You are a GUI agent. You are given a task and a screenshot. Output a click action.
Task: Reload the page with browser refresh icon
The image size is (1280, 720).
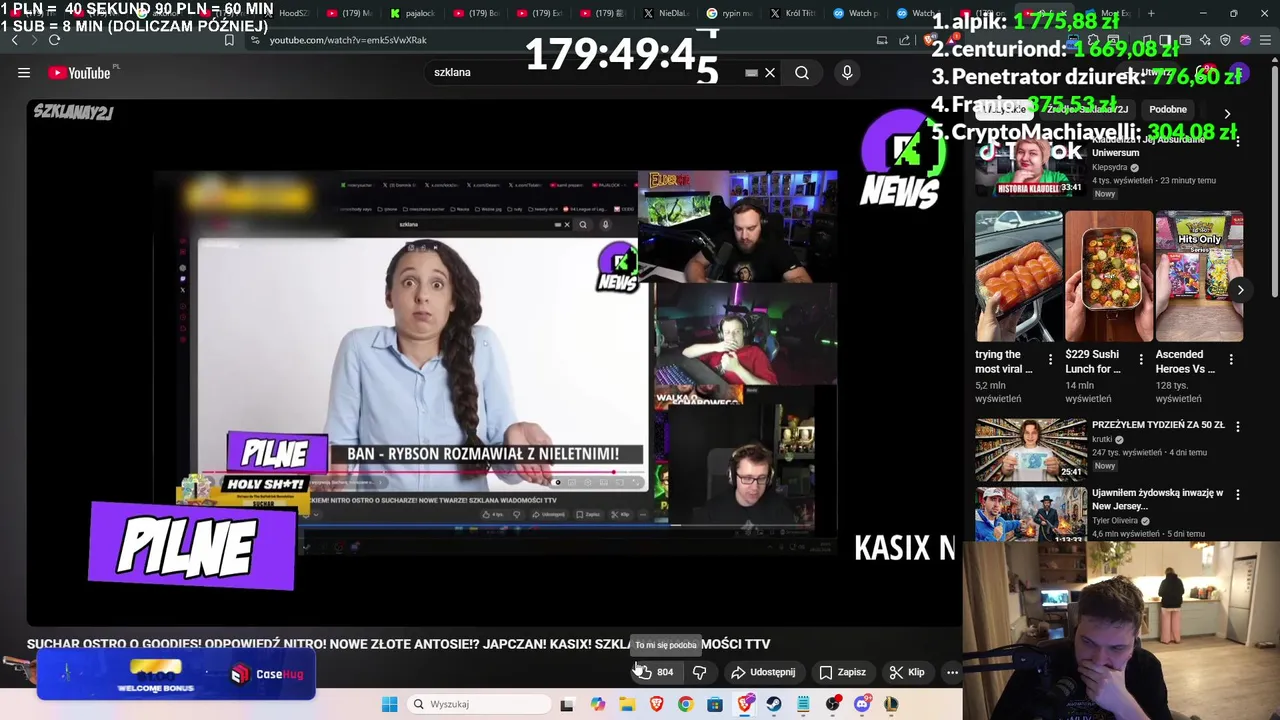(x=54, y=40)
